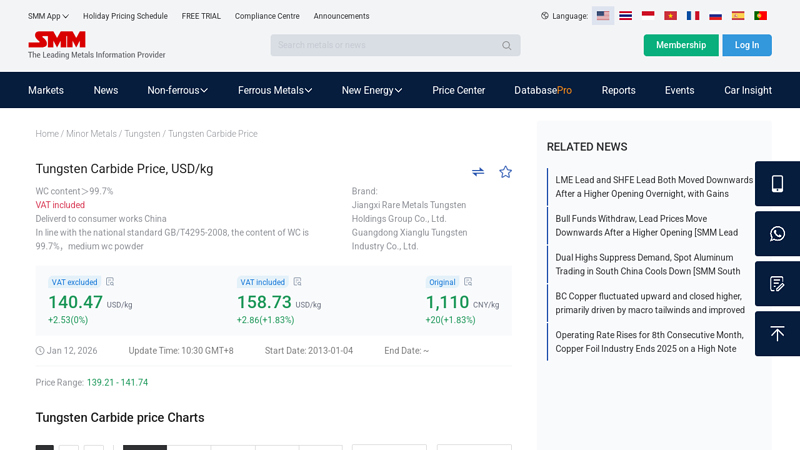Click the green Membership button
Image resolution: width=800 pixels, height=450 pixels.
pyautogui.click(x=680, y=45)
